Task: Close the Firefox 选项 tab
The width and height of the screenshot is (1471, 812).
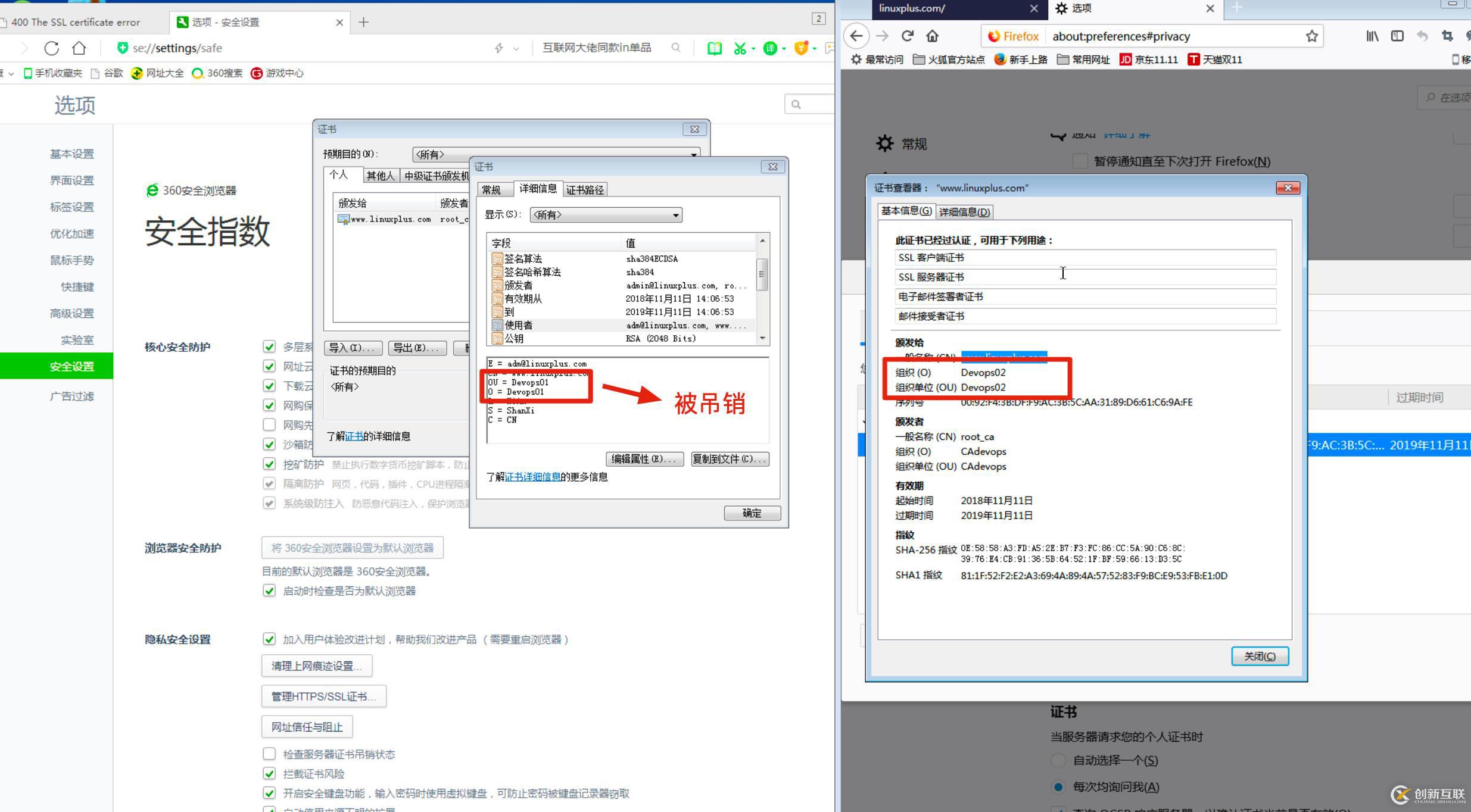Action: pyautogui.click(x=1210, y=8)
